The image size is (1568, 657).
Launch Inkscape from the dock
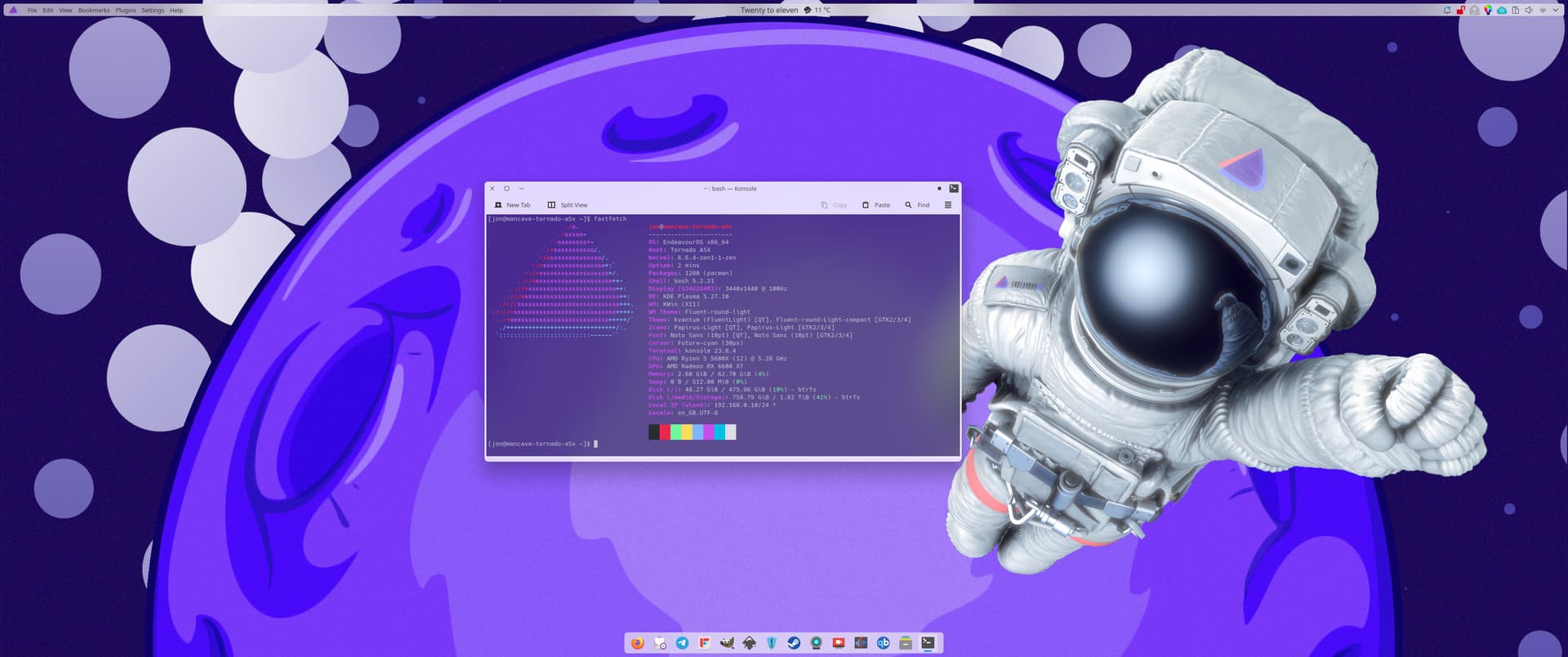[x=749, y=643]
